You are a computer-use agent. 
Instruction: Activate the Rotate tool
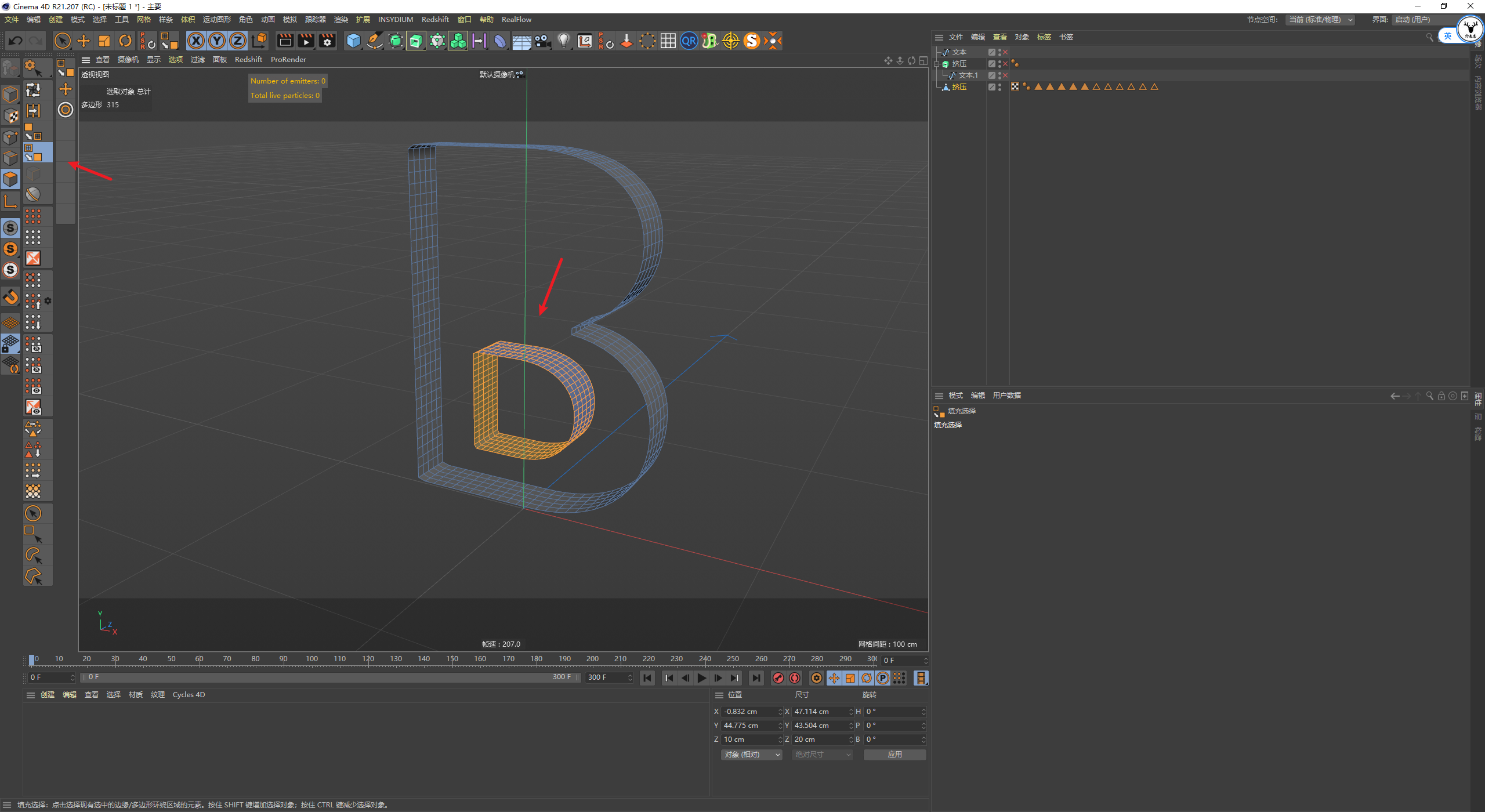(125, 41)
